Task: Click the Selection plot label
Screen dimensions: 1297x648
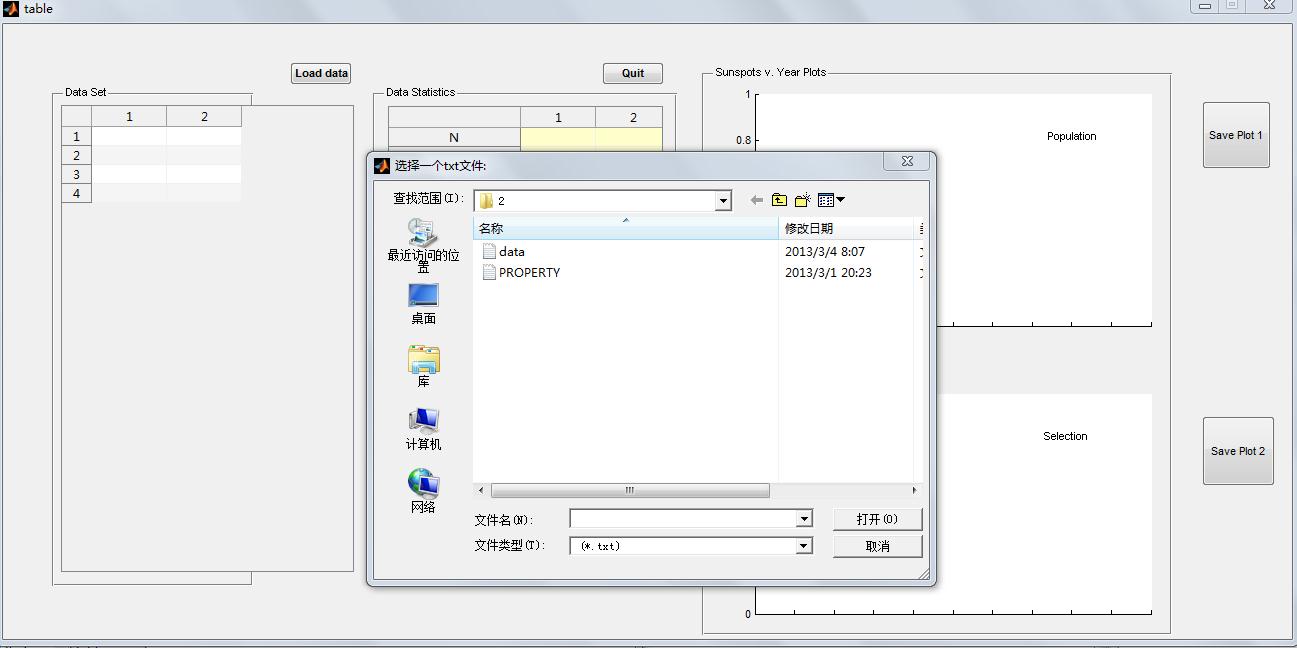Action: tap(1065, 436)
